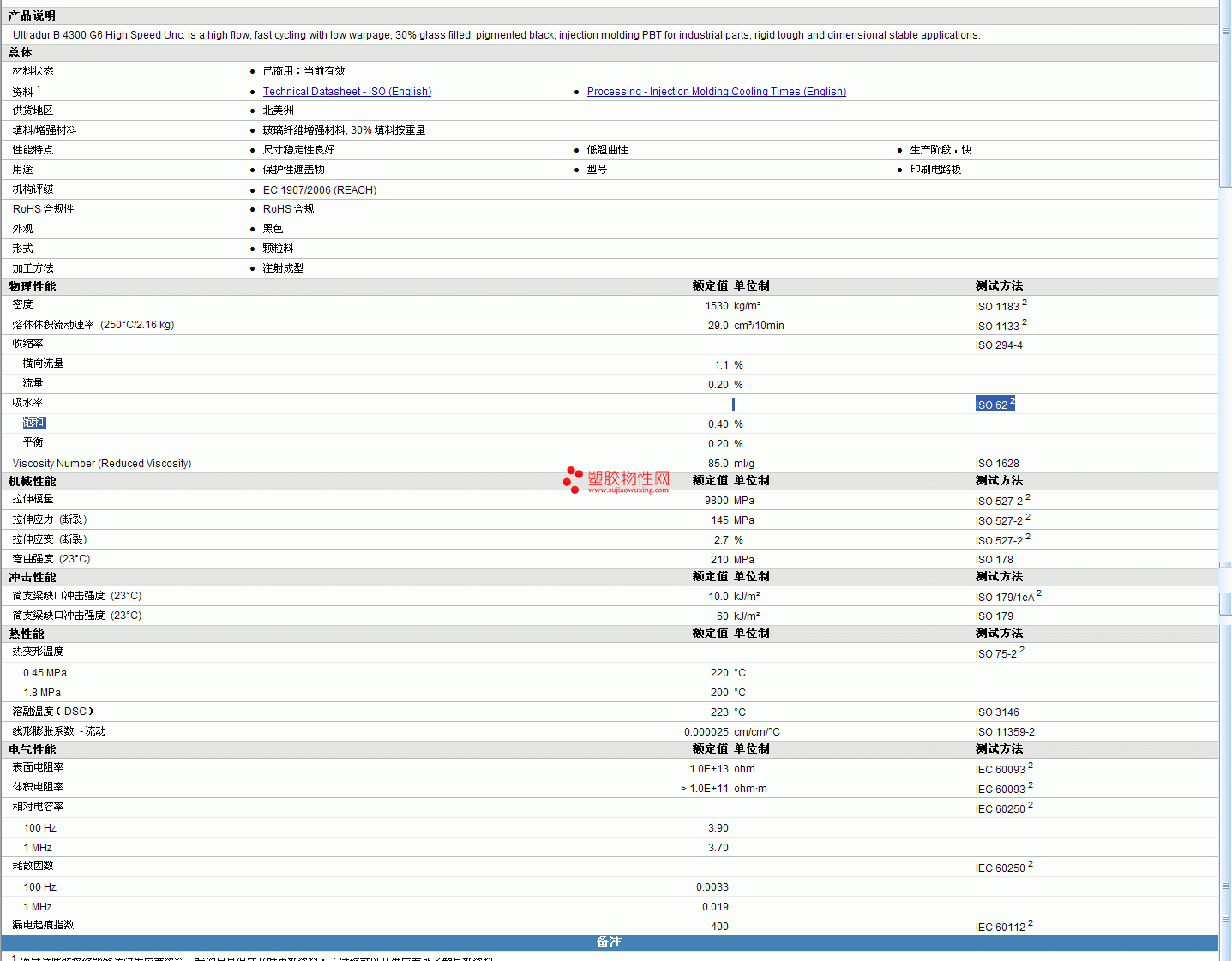Click the unit kg/m³

click(x=748, y=306)
